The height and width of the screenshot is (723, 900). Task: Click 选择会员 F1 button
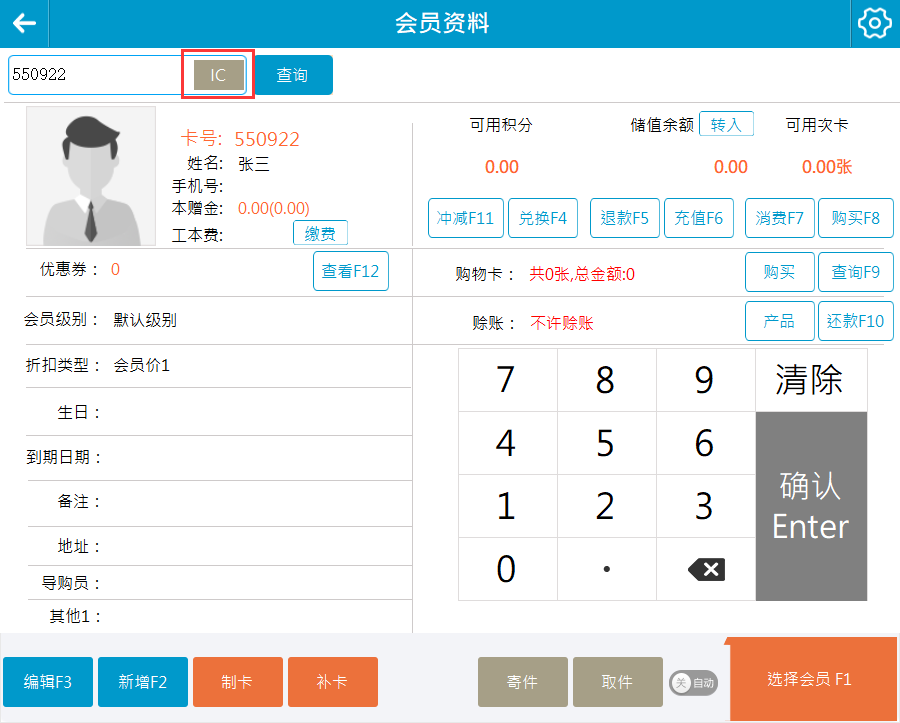tap(810, 680)
